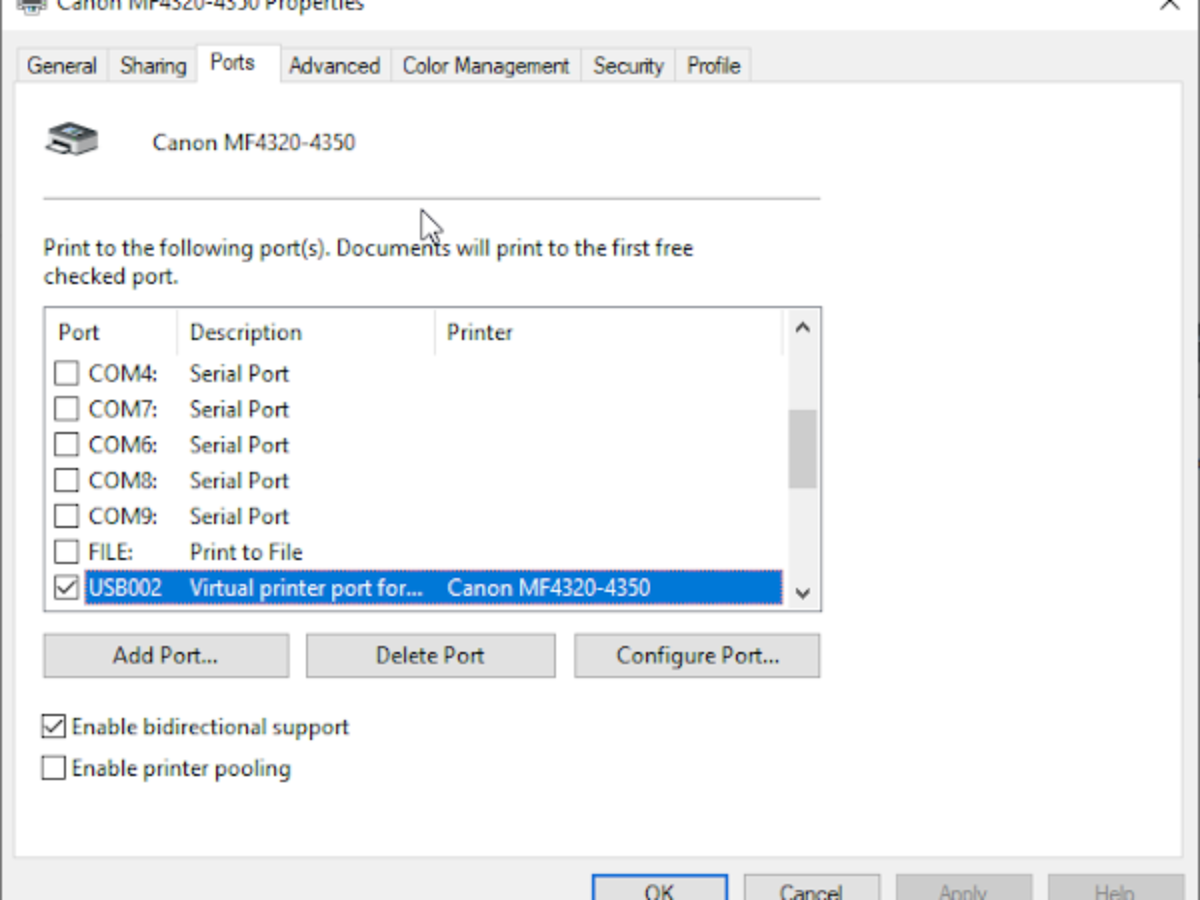The image size is (1200, 900).
Task: Click the port list scroll down arrow
Action: pyautogui.click(x=802, y=592)
